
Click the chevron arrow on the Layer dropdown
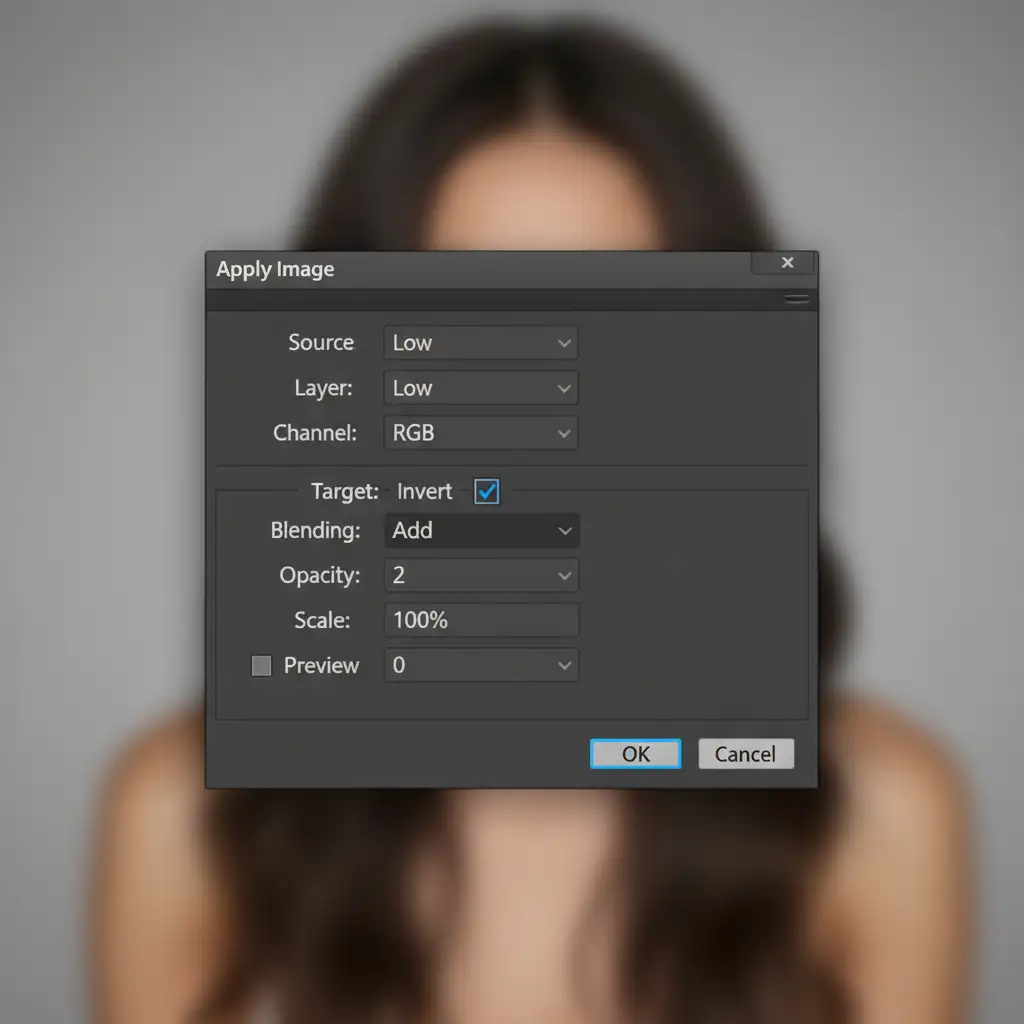pos(564,388)
